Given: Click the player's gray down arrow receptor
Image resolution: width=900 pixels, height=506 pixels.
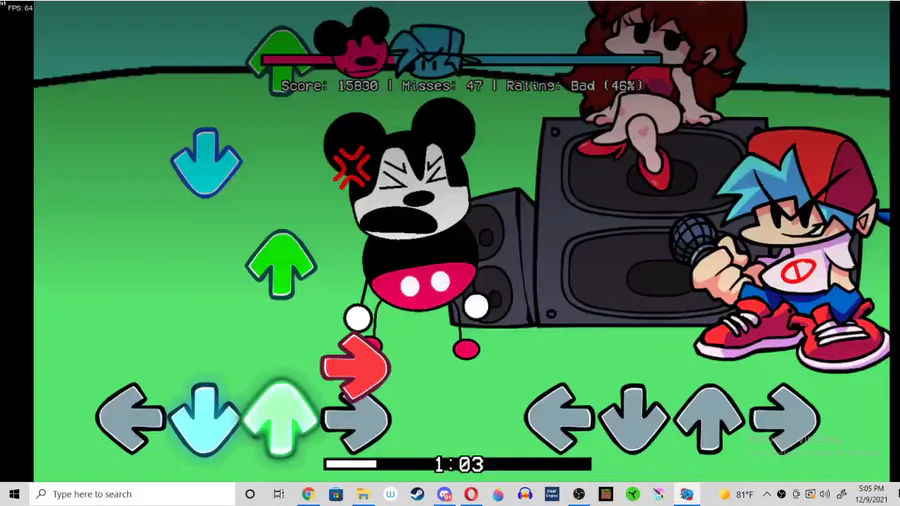Looking at the screenshot, I should click(x=633, y=419).
